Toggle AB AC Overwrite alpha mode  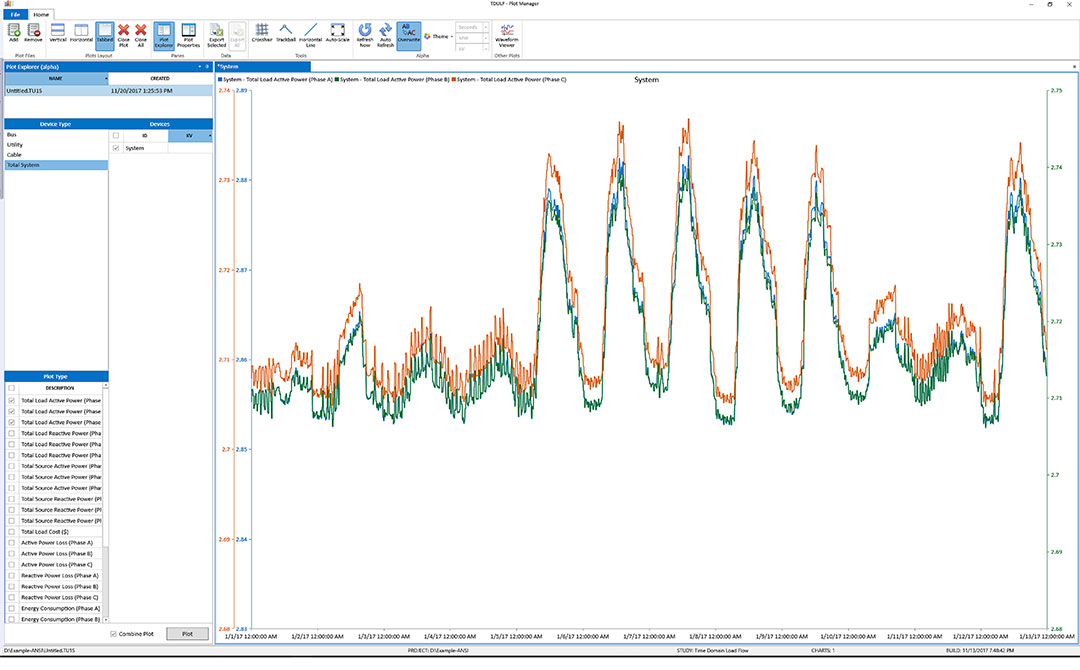pos(408,33)
